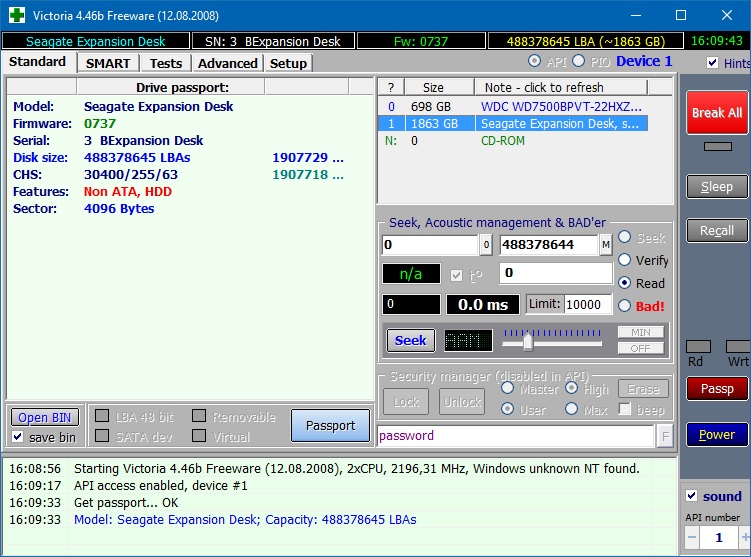The height and width of the screenshot is (557, 751).
Task: Switch to the Setup tab
Action: [288, 63]
